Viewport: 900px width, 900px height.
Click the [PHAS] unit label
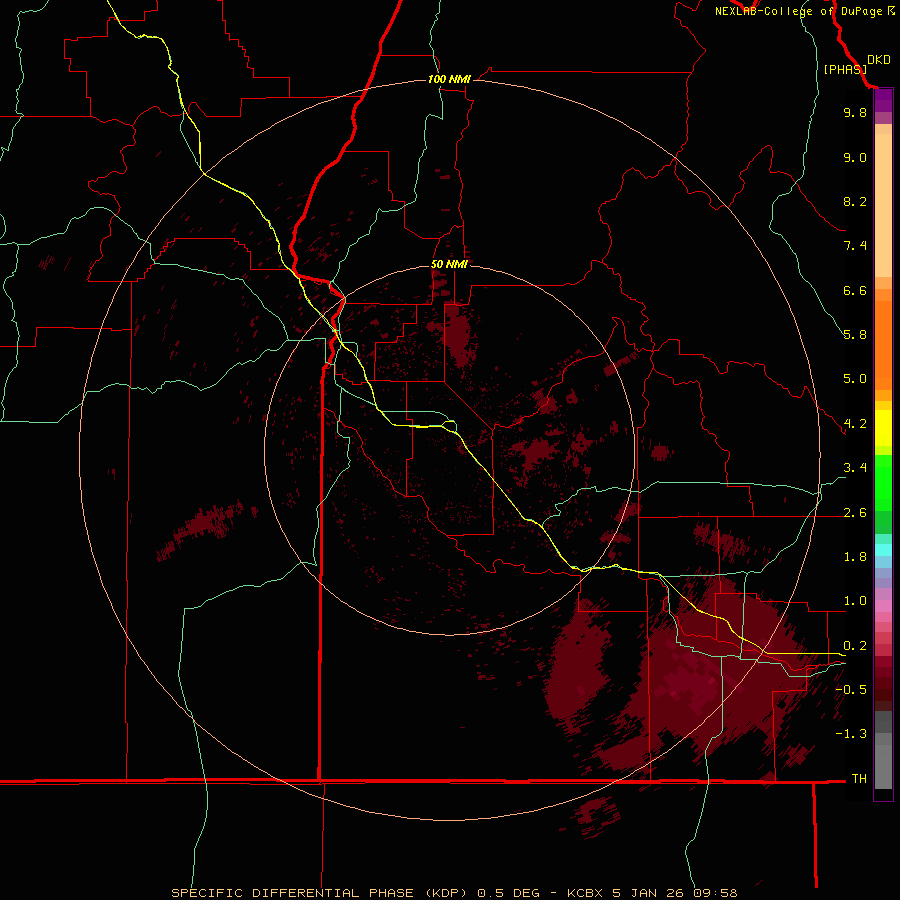click(845, 70)
